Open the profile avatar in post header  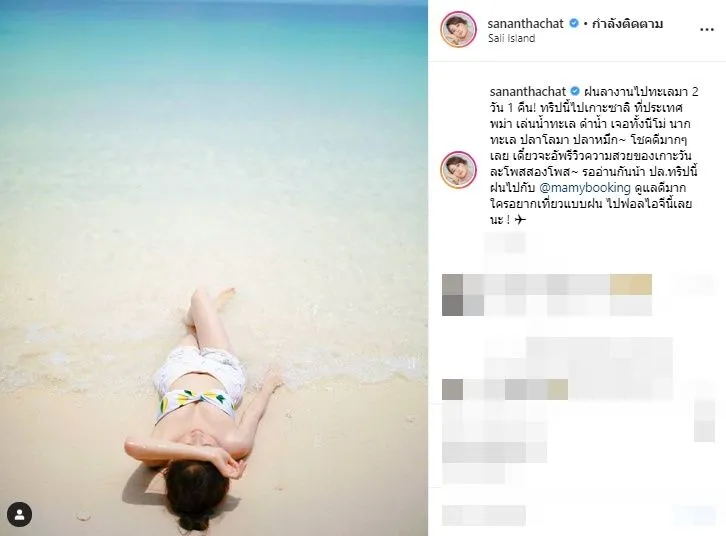point(458,30)
